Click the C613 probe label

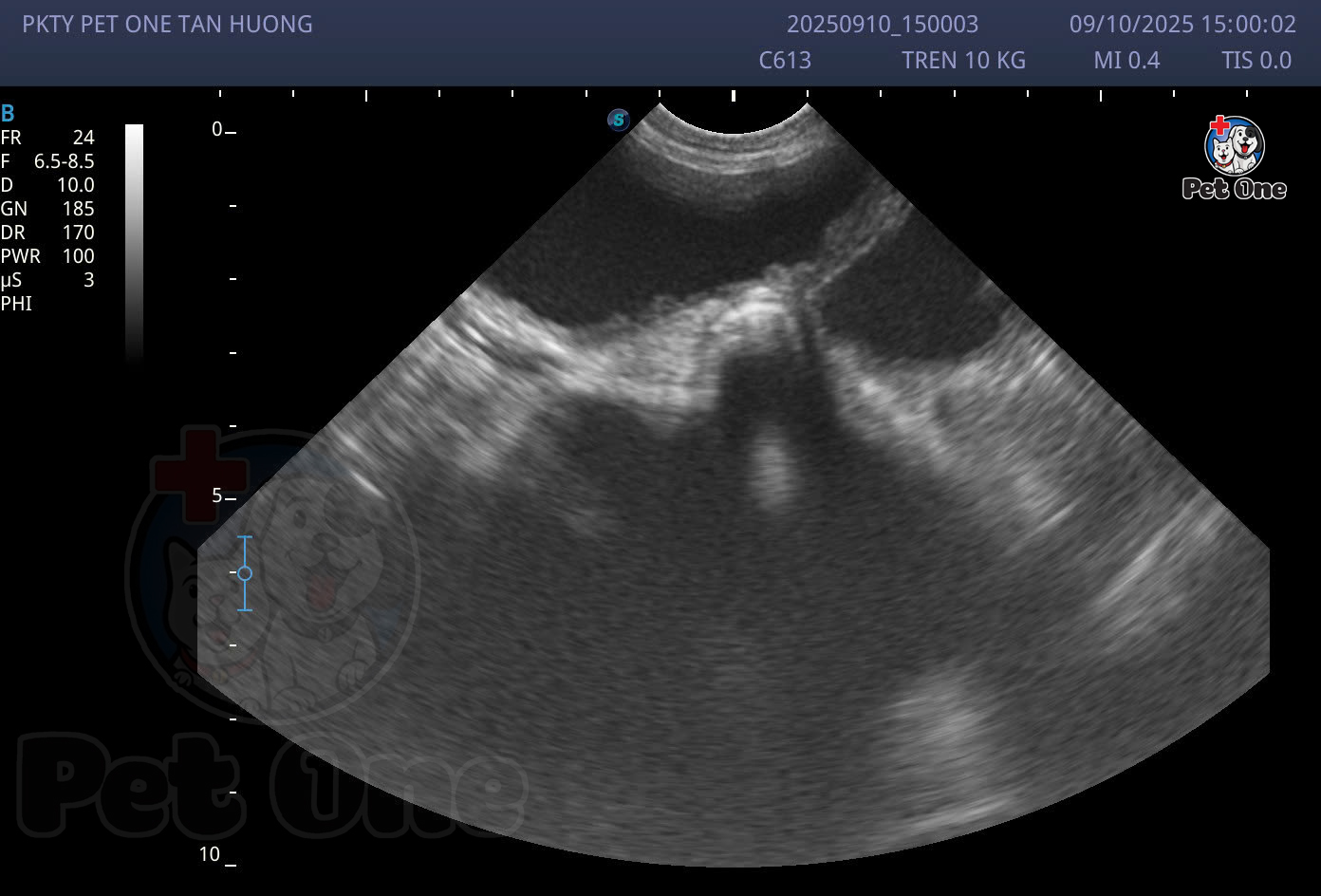pyautogui.click(x=785, y=61)
